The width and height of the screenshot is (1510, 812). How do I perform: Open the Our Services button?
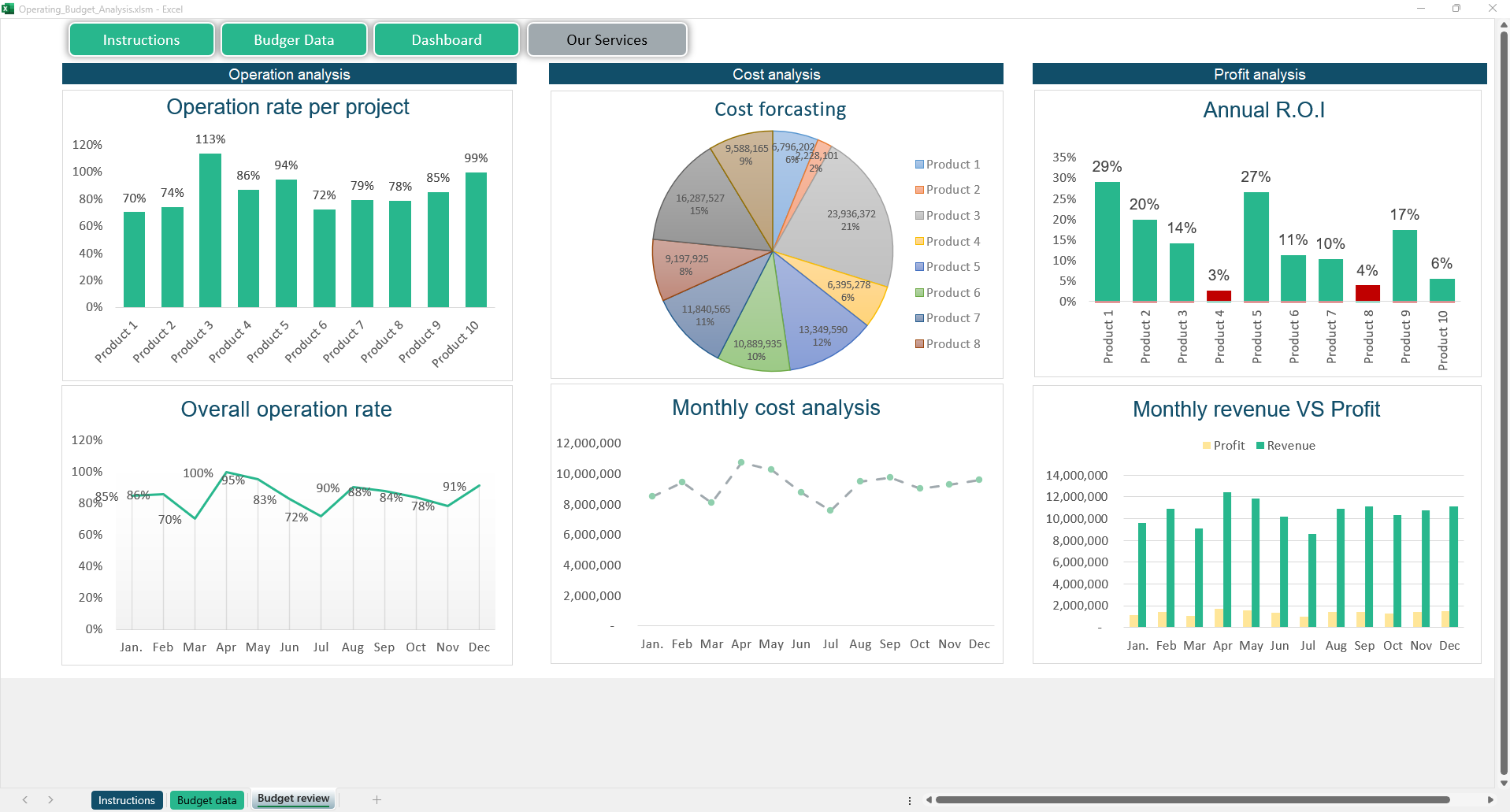click(607, 40)
